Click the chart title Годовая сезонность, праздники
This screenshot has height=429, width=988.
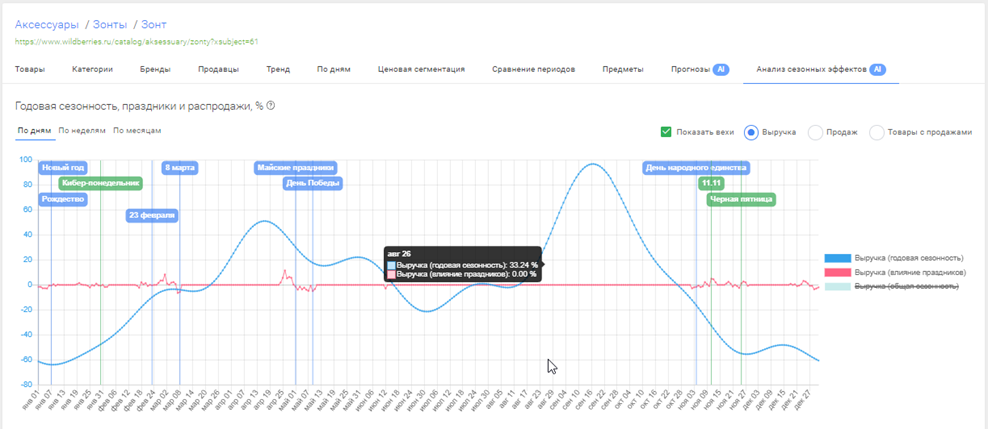139,106
